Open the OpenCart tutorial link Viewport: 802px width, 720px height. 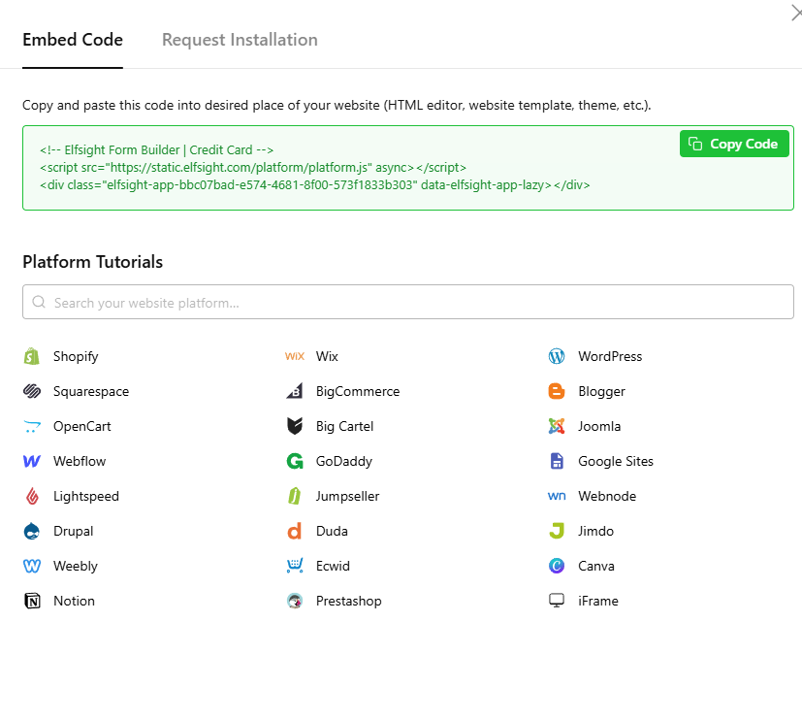tap(82, 426)
